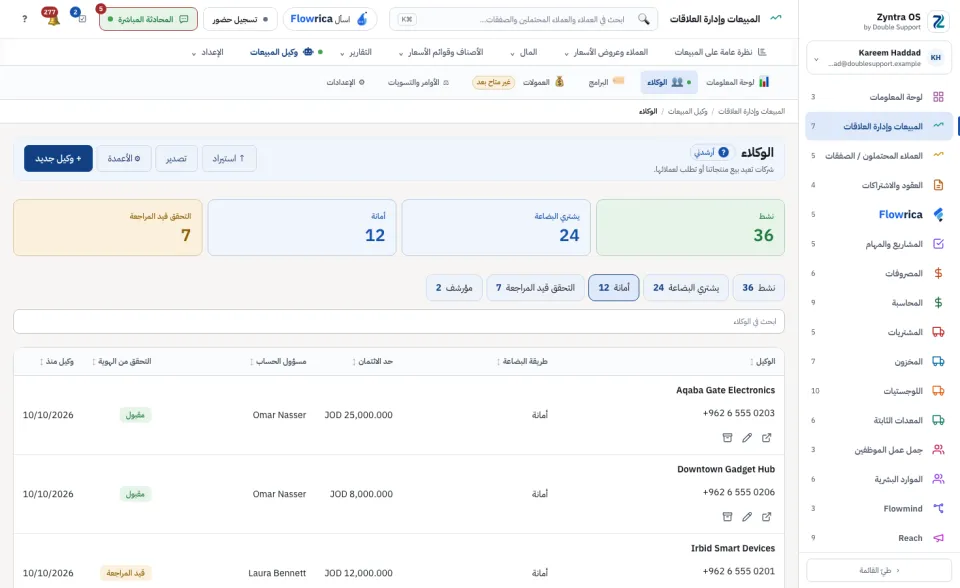Edit Downtown Gadget Hub with pencil icon

click(747, 516)
